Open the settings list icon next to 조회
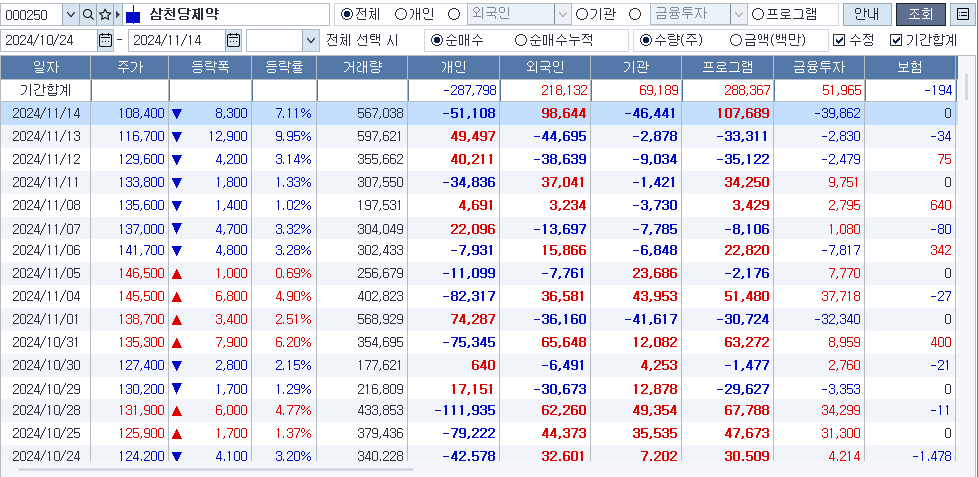 coord(962,14)
